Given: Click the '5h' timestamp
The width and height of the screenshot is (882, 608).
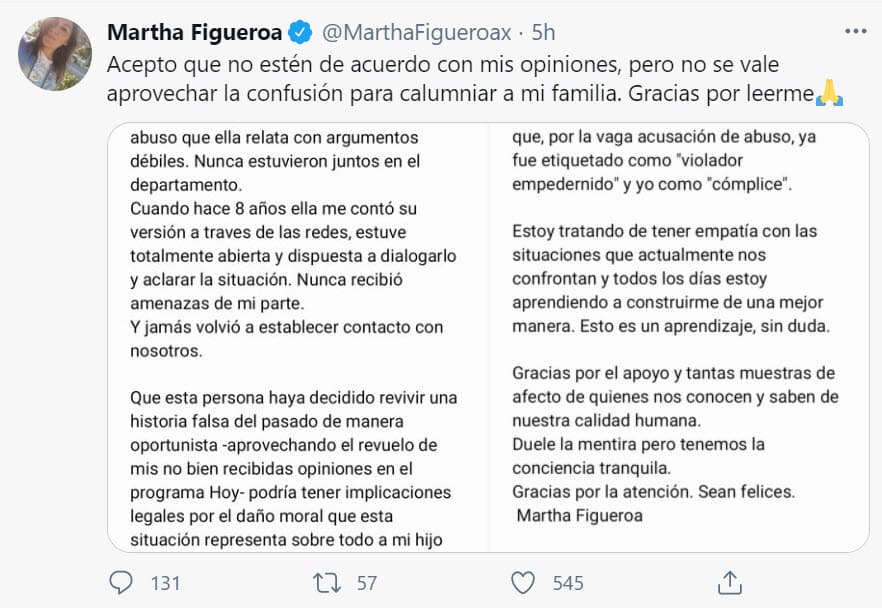Looking at the screenshot, I should 541,31.
